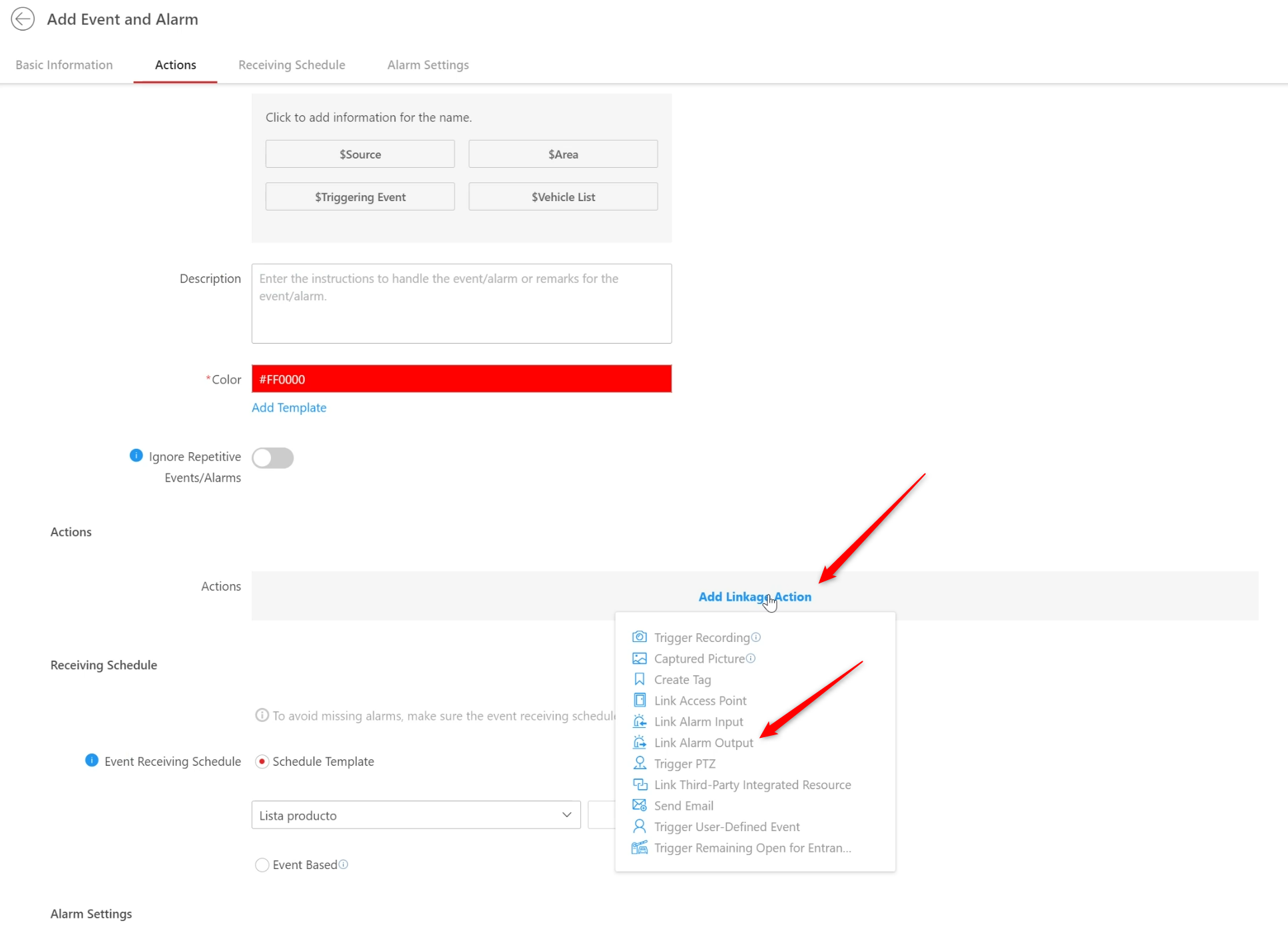Click info icon beside Event Receiving Schedule
The image size is (1288, 927).
tap(92, 761)
